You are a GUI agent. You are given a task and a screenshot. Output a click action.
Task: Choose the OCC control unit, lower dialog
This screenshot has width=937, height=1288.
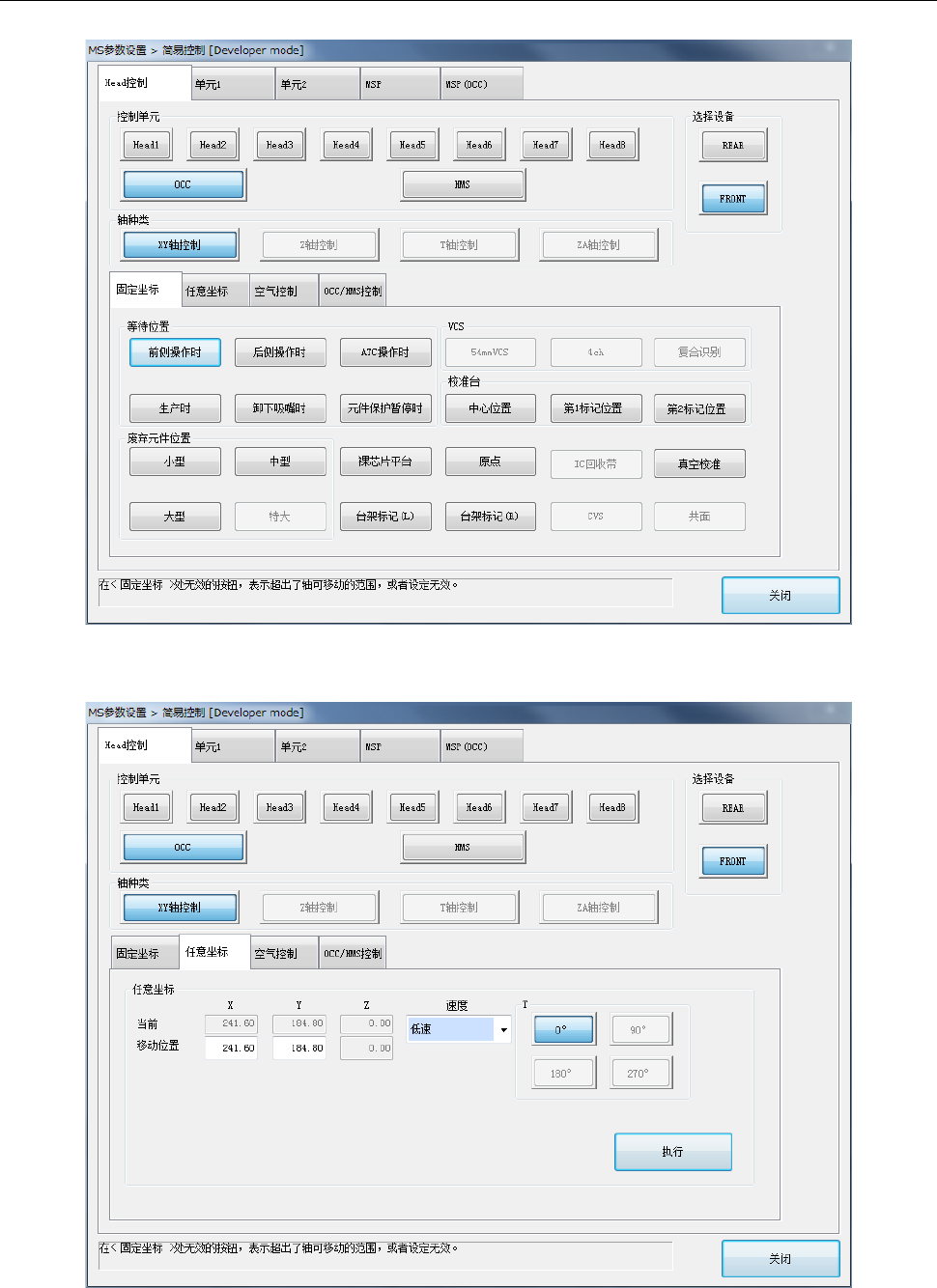[x=184, y=848]
